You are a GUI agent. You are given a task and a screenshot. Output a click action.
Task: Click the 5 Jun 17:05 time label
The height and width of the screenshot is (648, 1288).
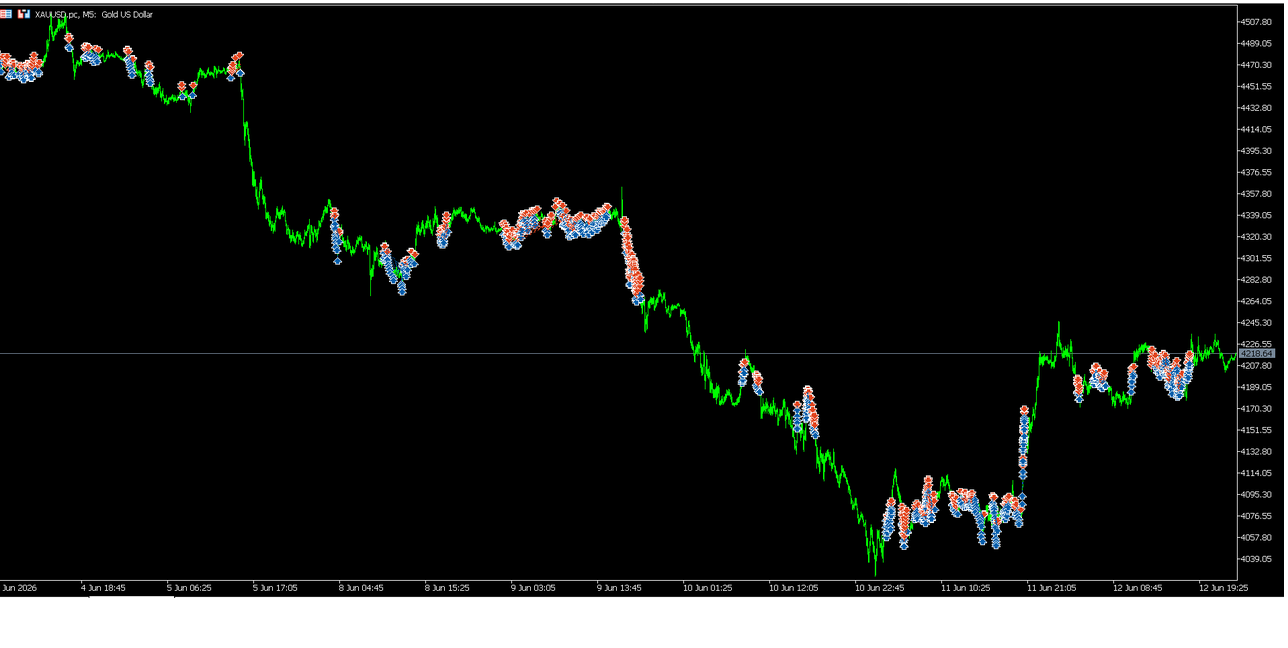275,588
